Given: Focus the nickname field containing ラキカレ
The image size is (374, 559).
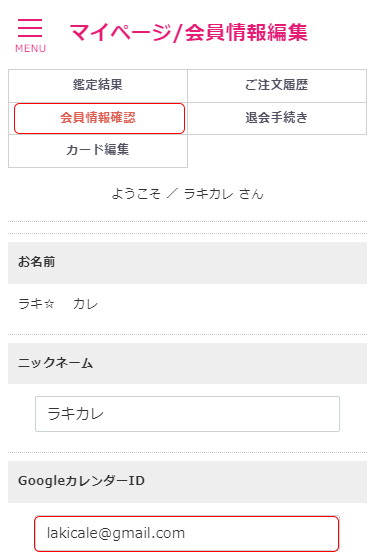Looking at the screenshot, I should [187, 414].
